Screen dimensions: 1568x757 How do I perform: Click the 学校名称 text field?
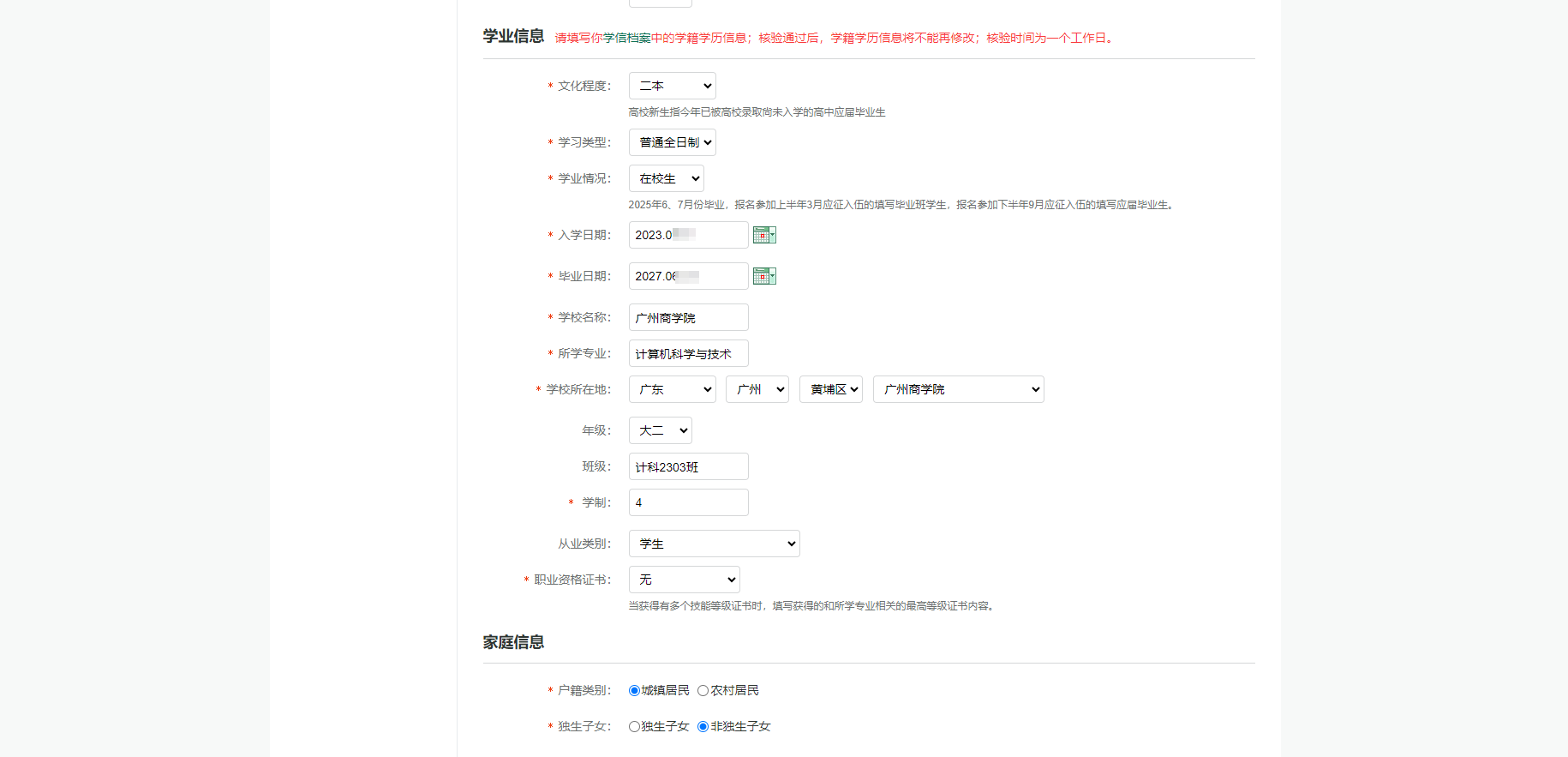pyautogui.click(x=688, y=317)
